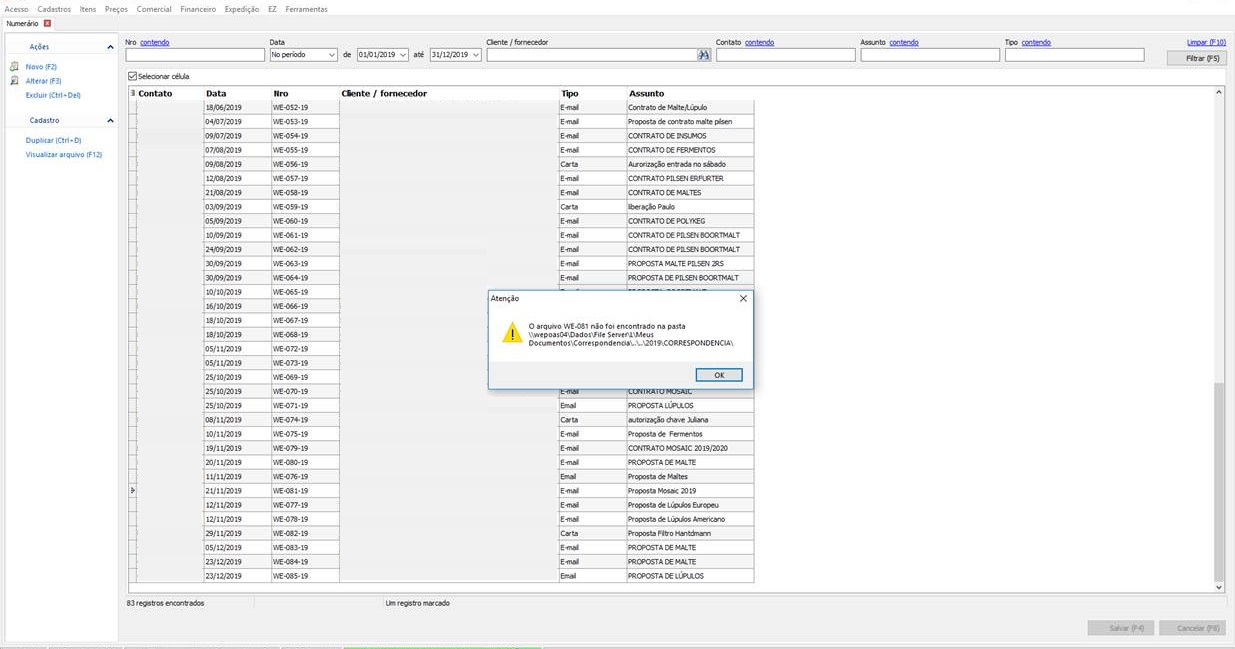Click the warning icon in the Atenção dialog

click(512, 334)
